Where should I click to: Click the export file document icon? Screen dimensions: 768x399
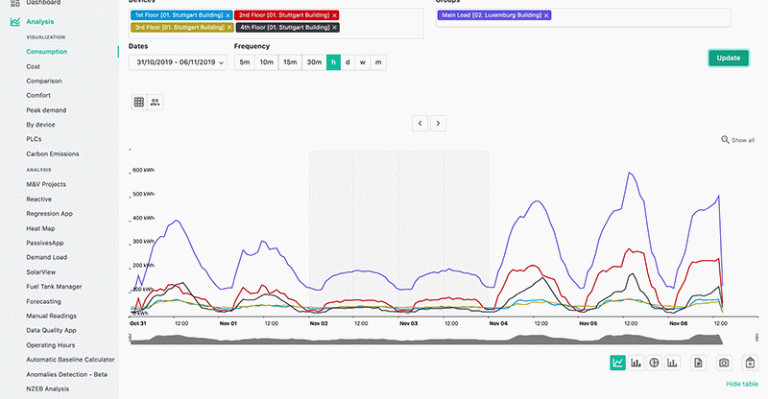(698, 363)
